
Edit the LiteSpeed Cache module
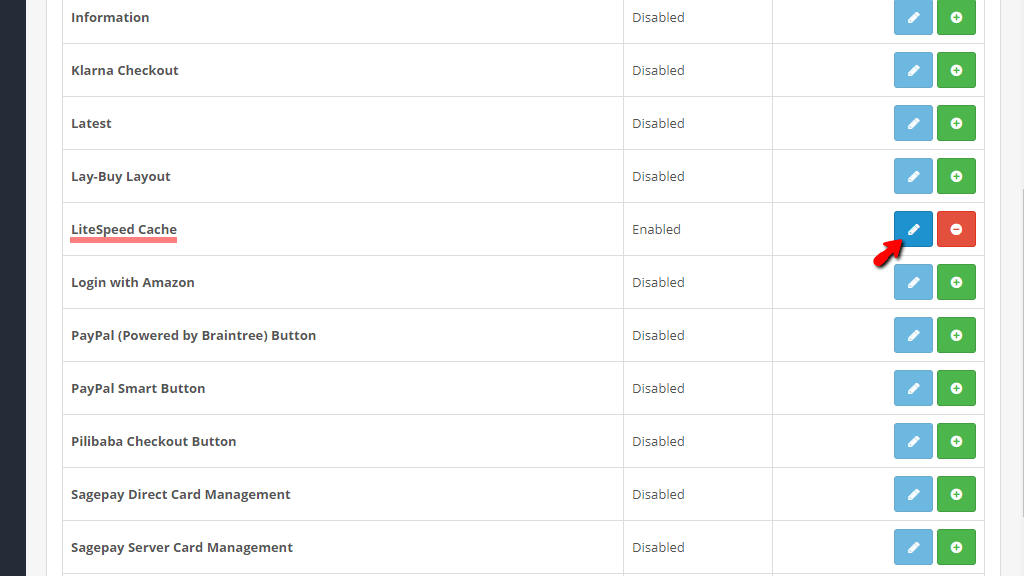(x=913, y=229)
